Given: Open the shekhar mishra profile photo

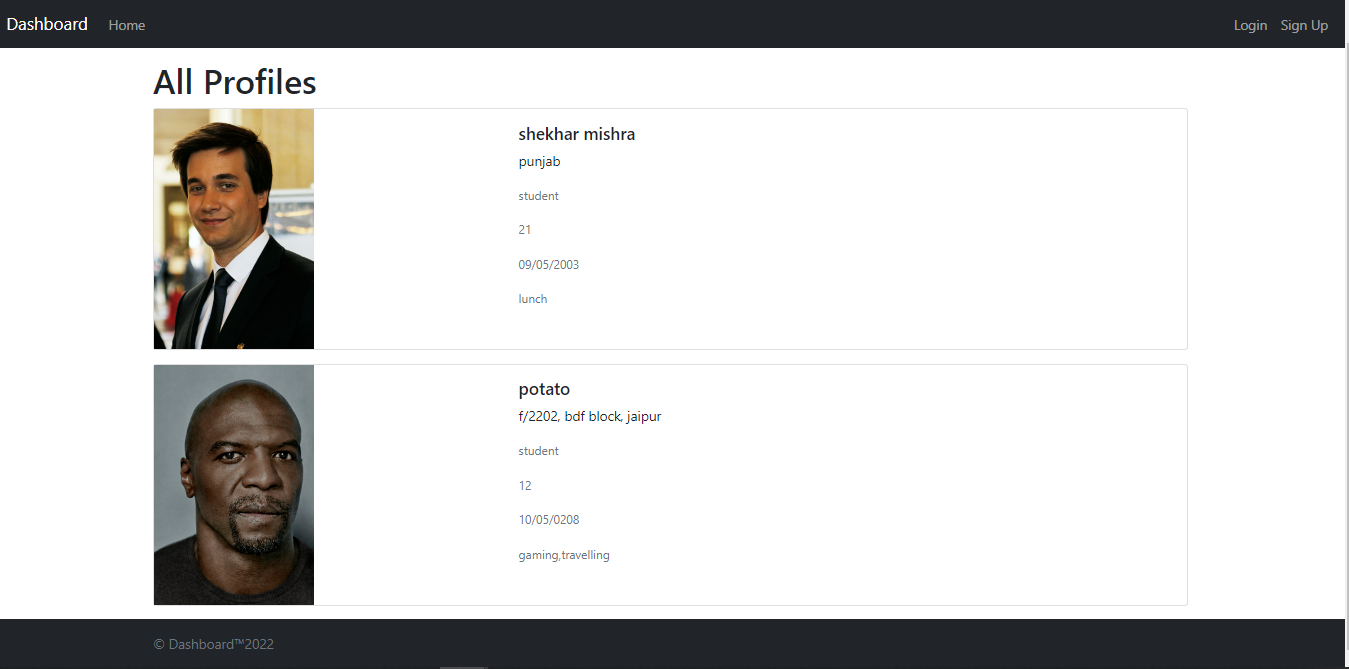Looking at the screenshot, I should tap(233, 228).
